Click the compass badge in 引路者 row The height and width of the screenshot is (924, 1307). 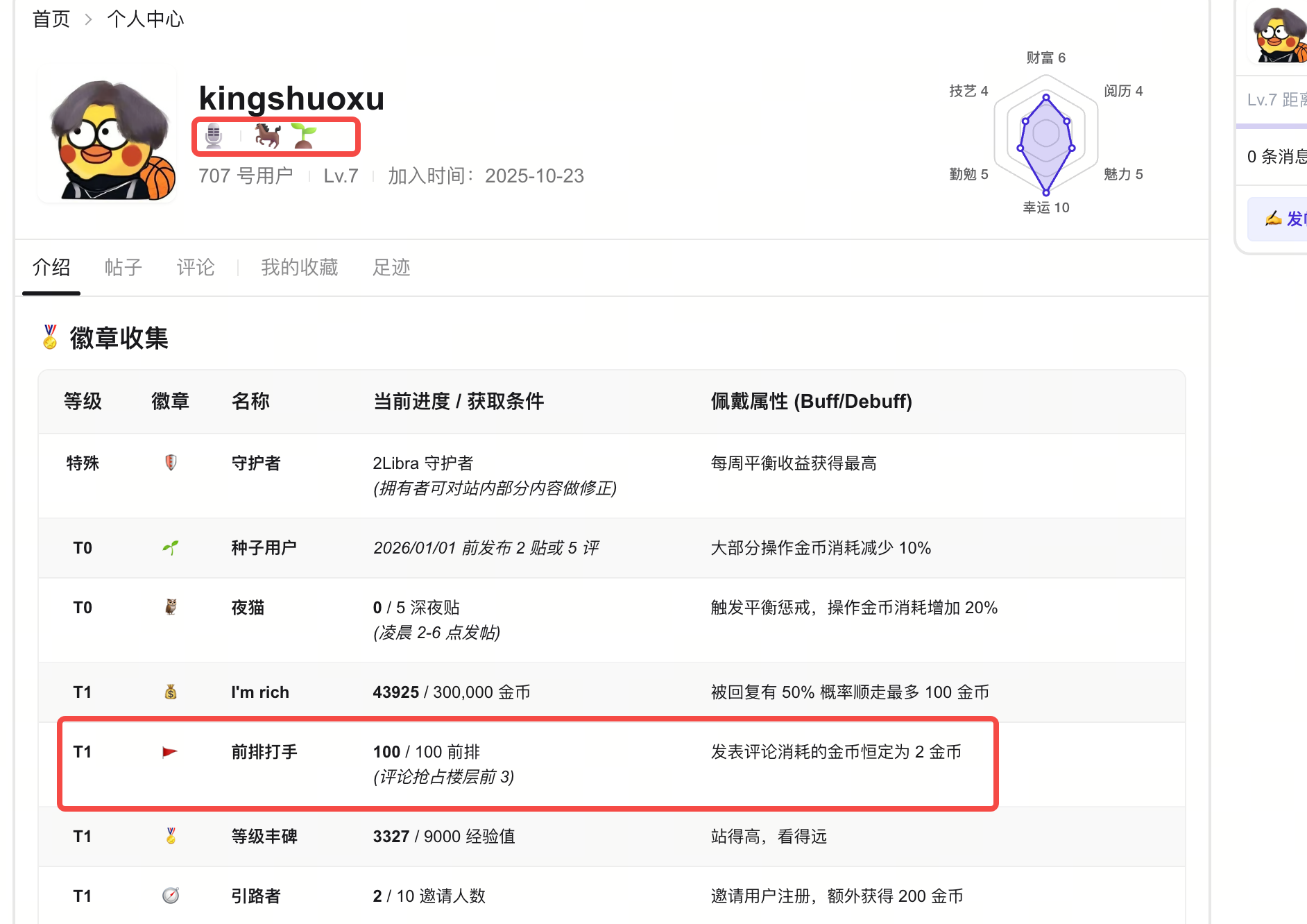171,896
